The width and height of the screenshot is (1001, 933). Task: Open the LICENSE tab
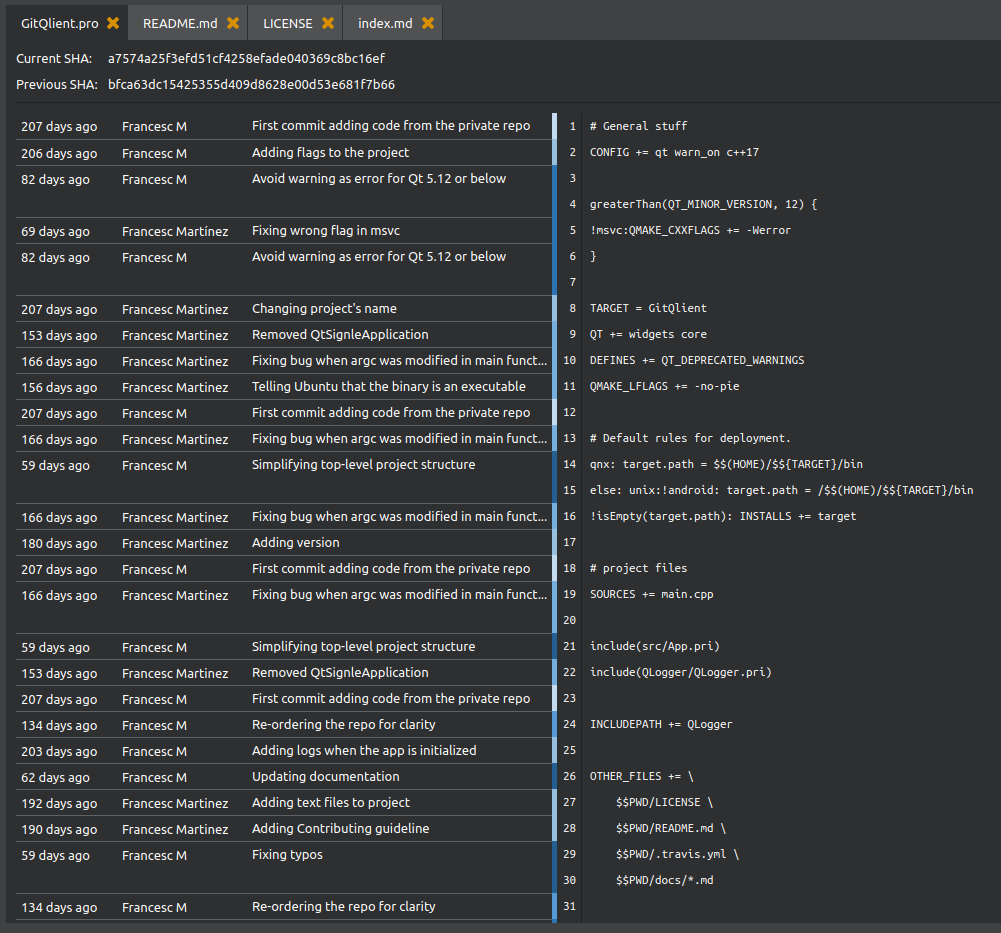tap(287, 23)
